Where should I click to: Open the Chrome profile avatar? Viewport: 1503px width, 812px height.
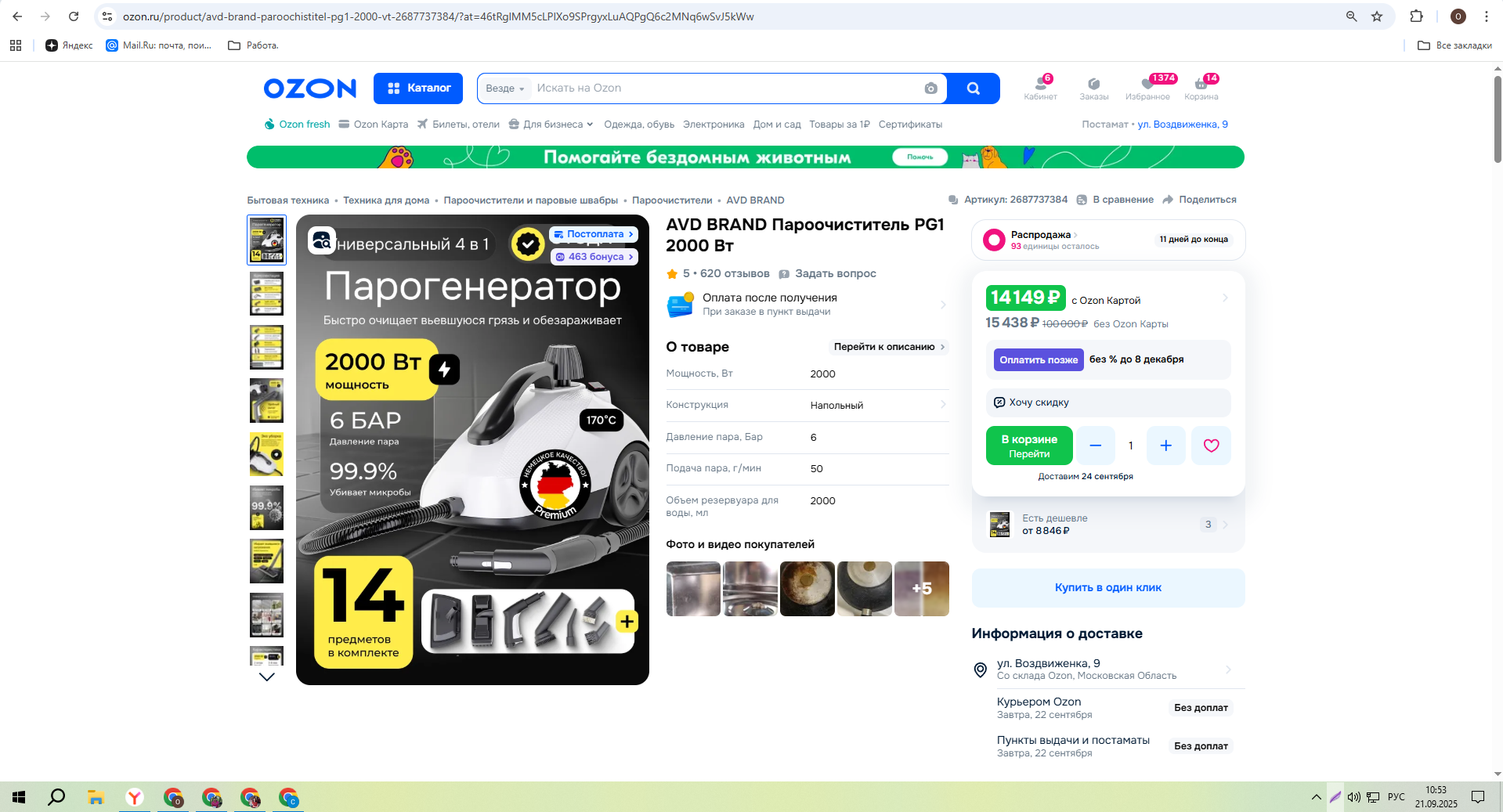[1458, 16]
